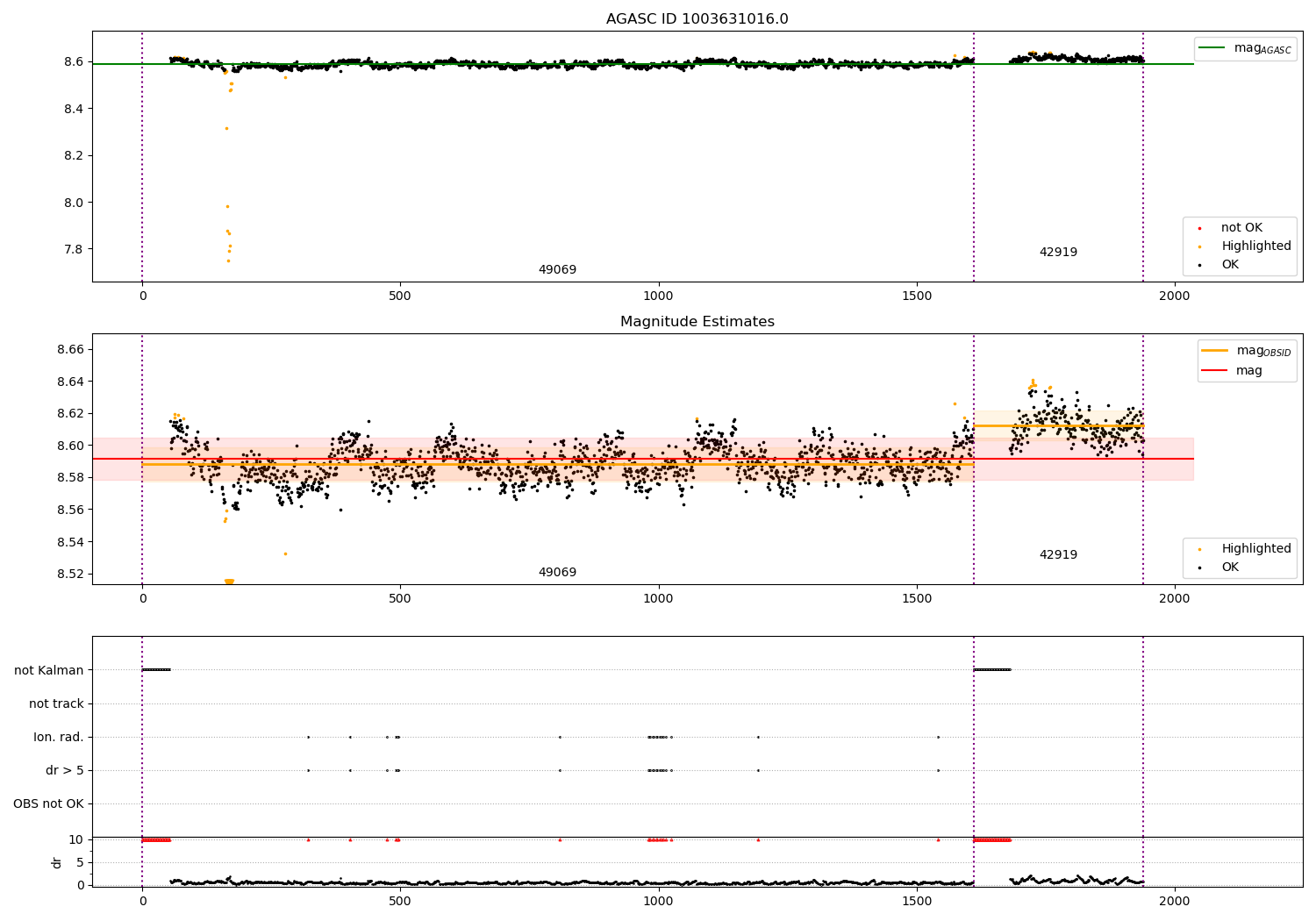Click the '49069' label in the AGASC ID plot
The height and width of the screenshot is (921, 1316).
click(x=557, y=270)
